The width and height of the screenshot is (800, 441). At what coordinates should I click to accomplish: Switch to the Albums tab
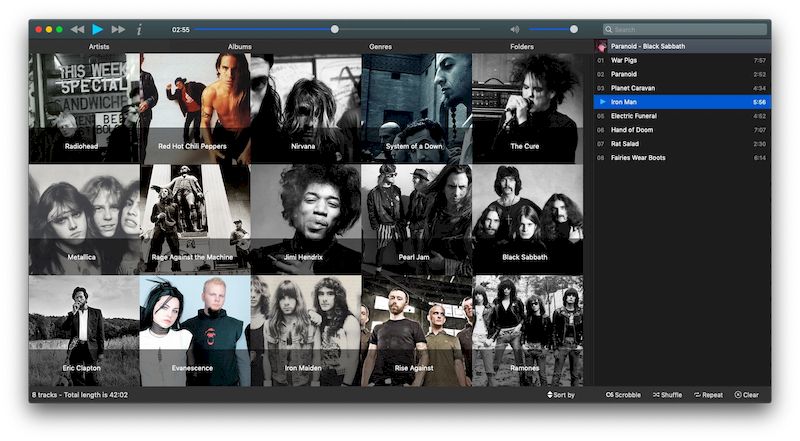tap(240, 46)
